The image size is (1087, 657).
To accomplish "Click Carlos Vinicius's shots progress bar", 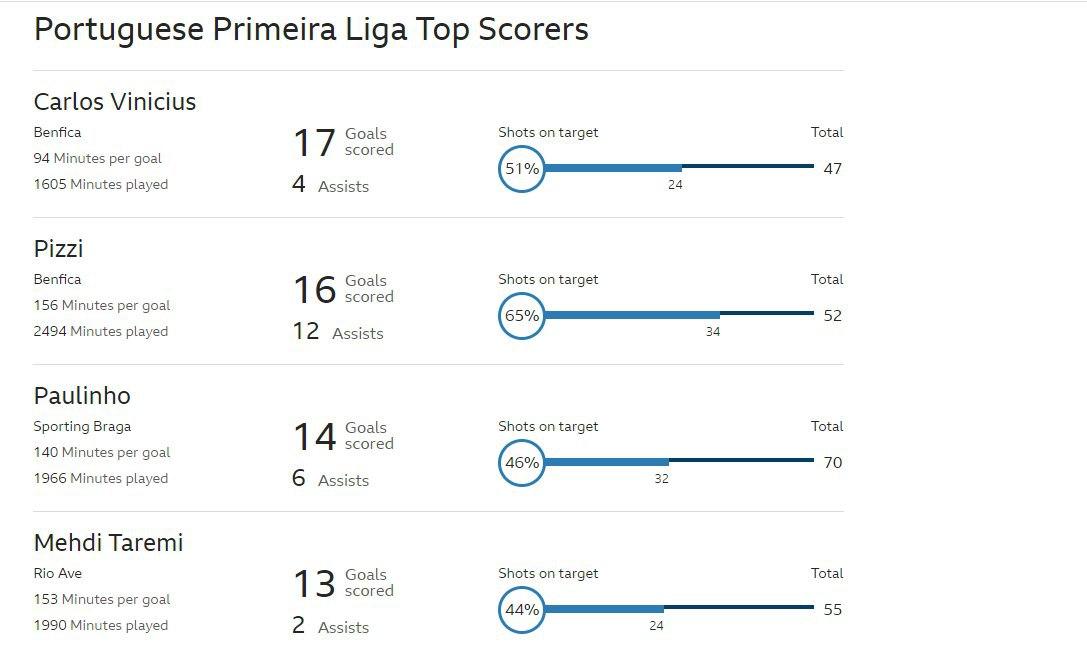I will tap(679, 167).
